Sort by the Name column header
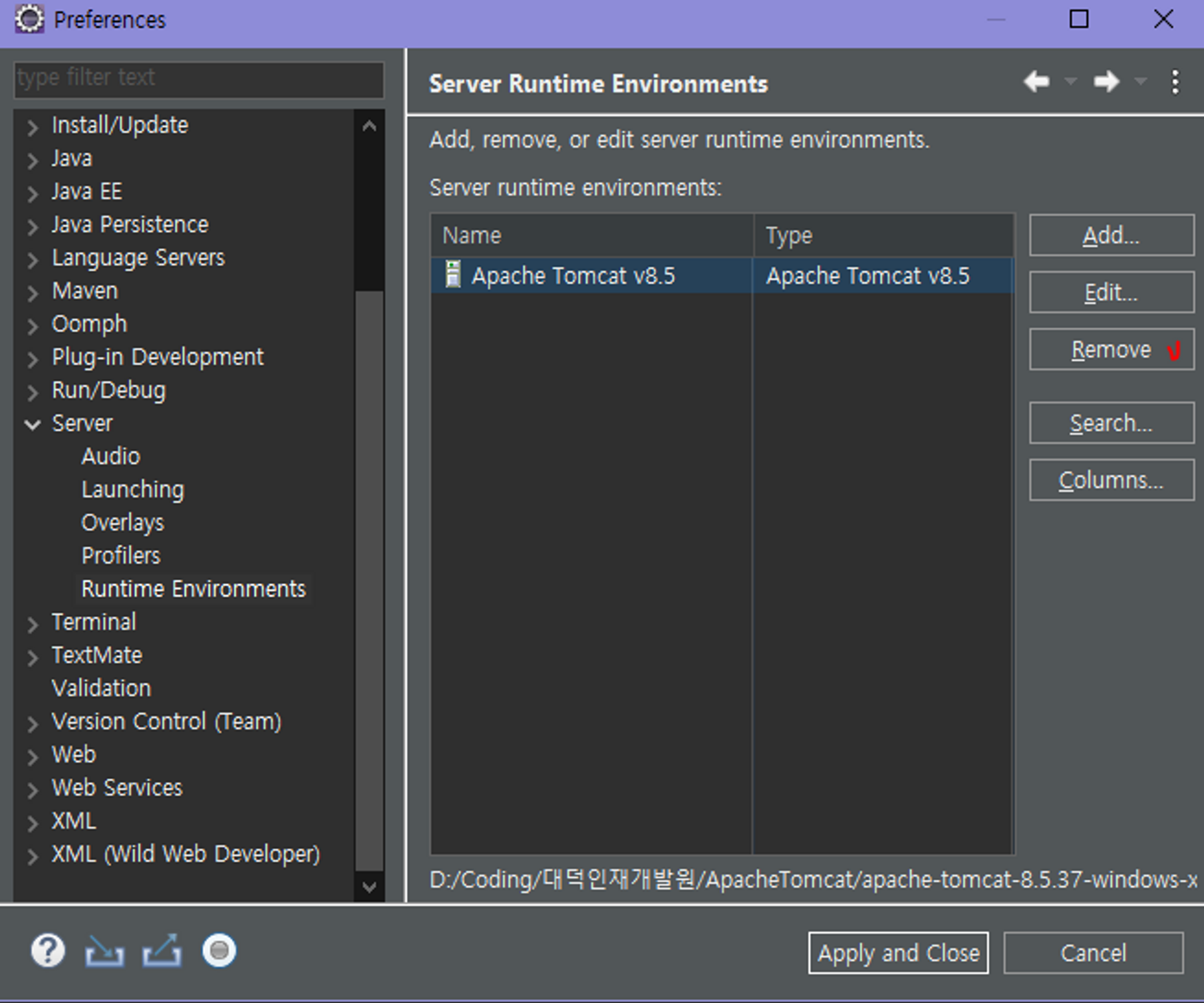 592,235
